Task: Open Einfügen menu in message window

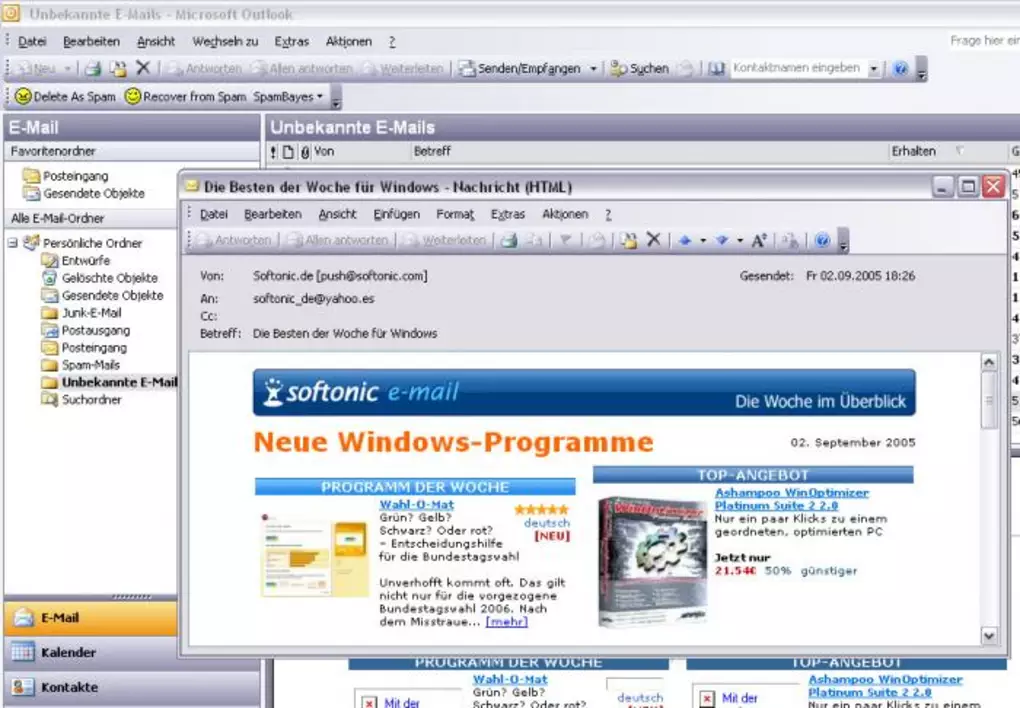Action: coord(396,214)
